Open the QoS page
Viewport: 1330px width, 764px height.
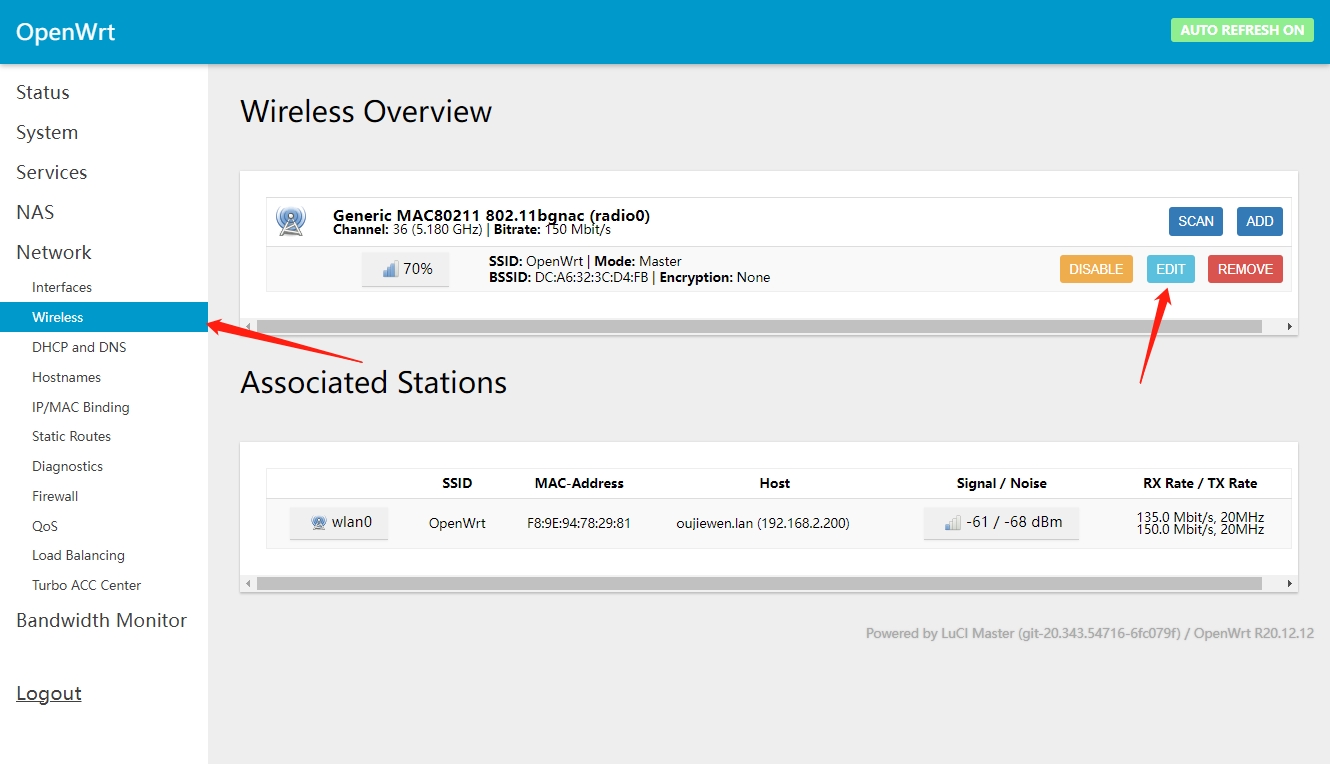(x=45, y=526)
